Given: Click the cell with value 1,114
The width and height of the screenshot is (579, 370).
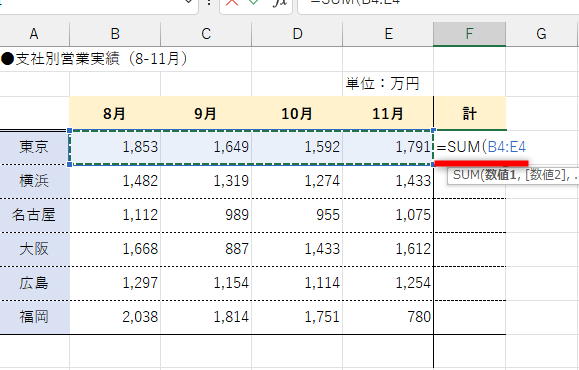Looking at the screenshot, I should click(x=297, y=283).
